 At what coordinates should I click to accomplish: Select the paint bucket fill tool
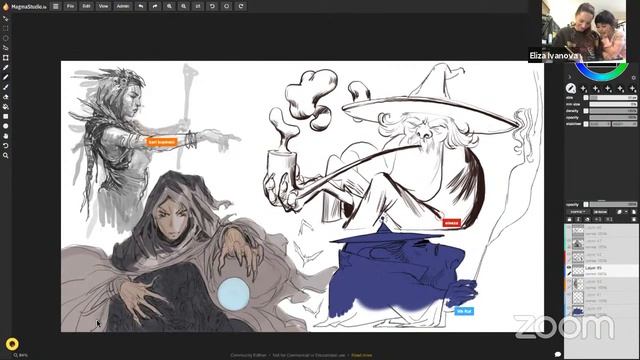click(5, 107)
